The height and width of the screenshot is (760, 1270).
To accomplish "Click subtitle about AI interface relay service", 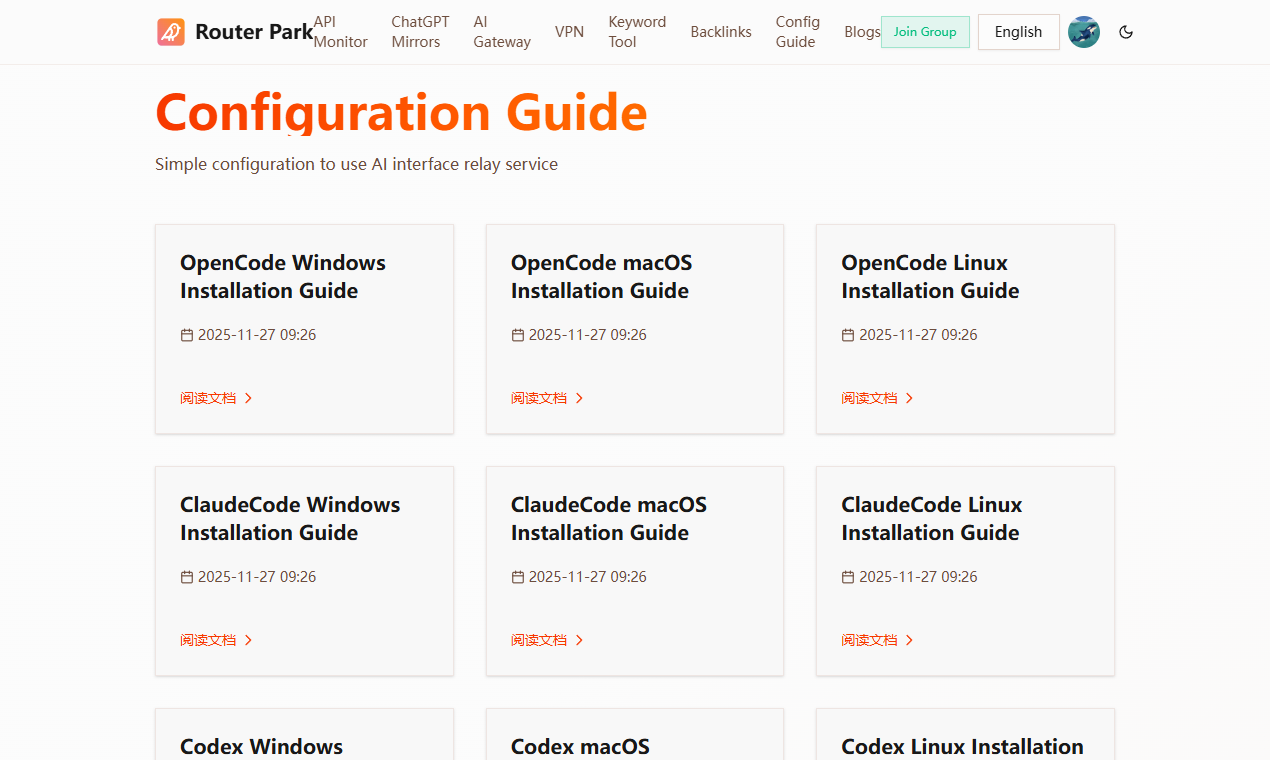I will [356, 164].
